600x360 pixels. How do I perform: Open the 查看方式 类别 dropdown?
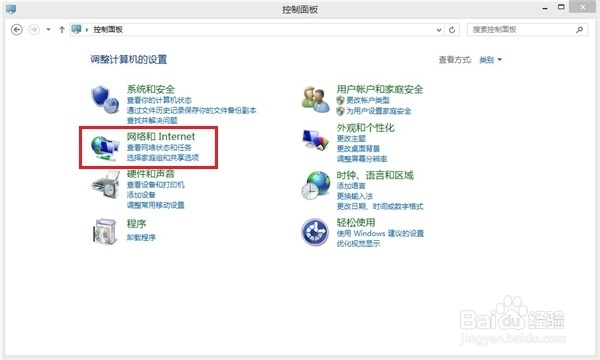click(x=490, y=60)
